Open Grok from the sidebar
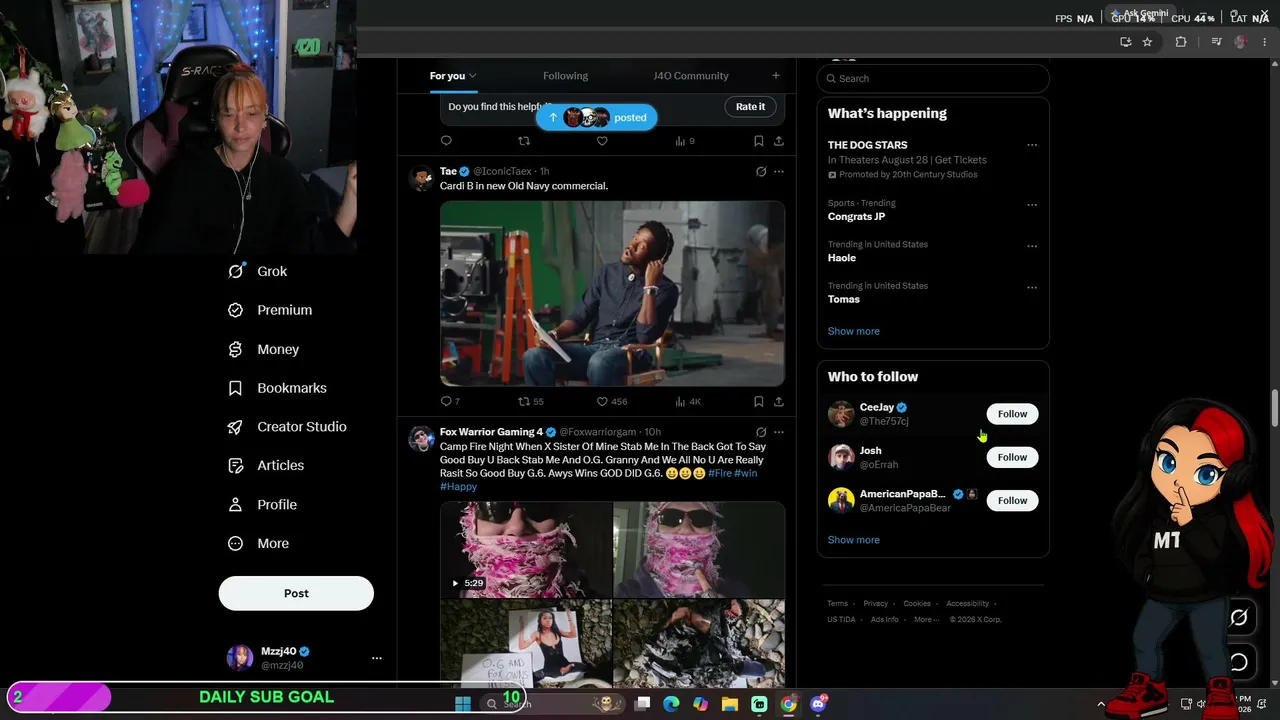The image size is (1280, 720). (x=258, y=271)
